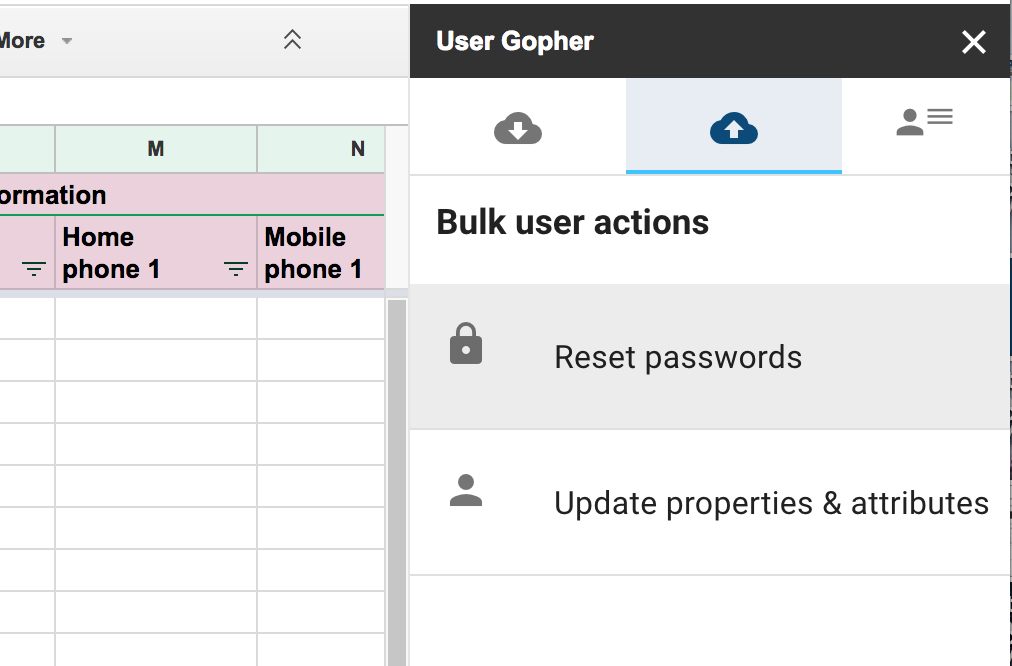The width and height of the screenshot is (1012, 666).
Task: Click the pink merged 'ormation' header cell
Action: (x=150, y=195)
